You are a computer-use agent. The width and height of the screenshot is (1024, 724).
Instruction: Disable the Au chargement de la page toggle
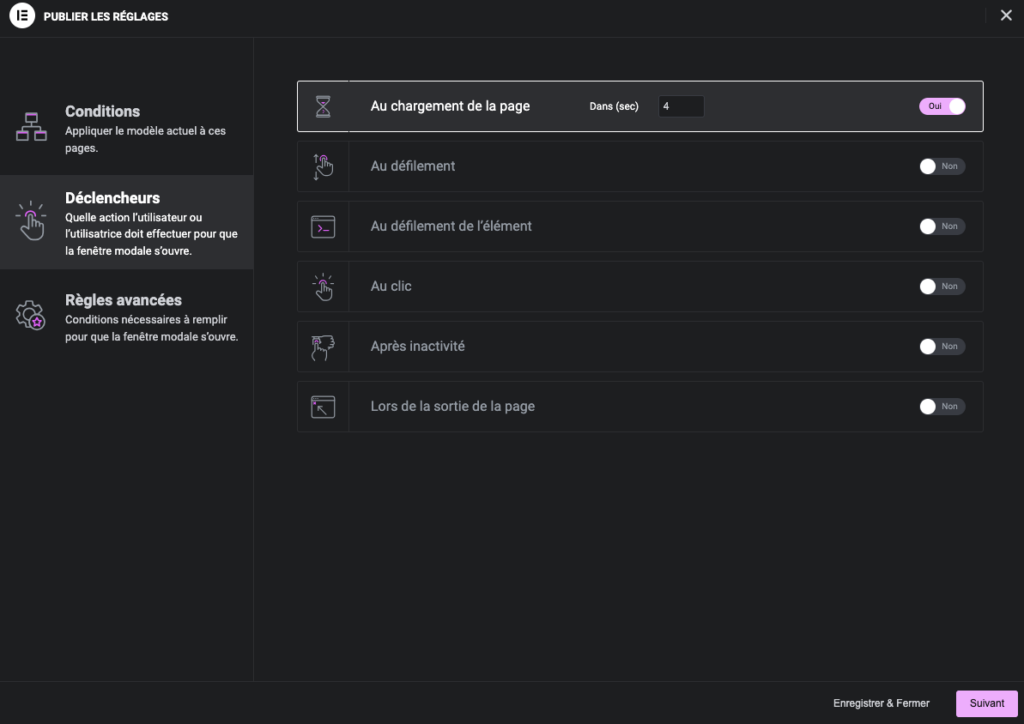[x=942, y=106]
